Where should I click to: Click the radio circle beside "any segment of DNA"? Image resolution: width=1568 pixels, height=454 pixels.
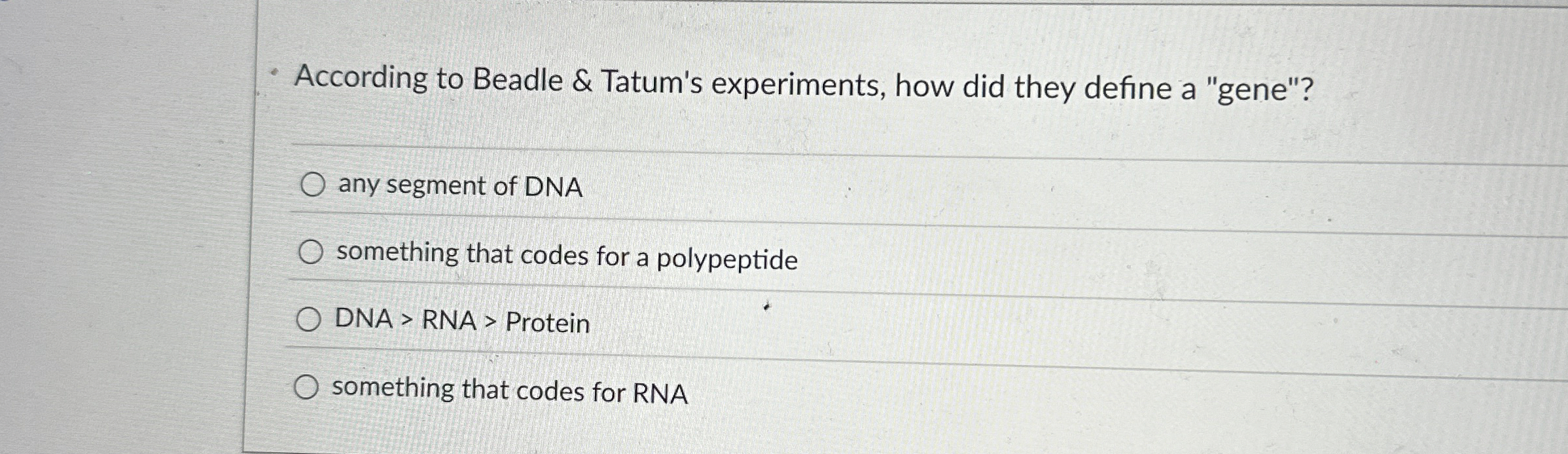pyautogui.click(x=312, y=185)
